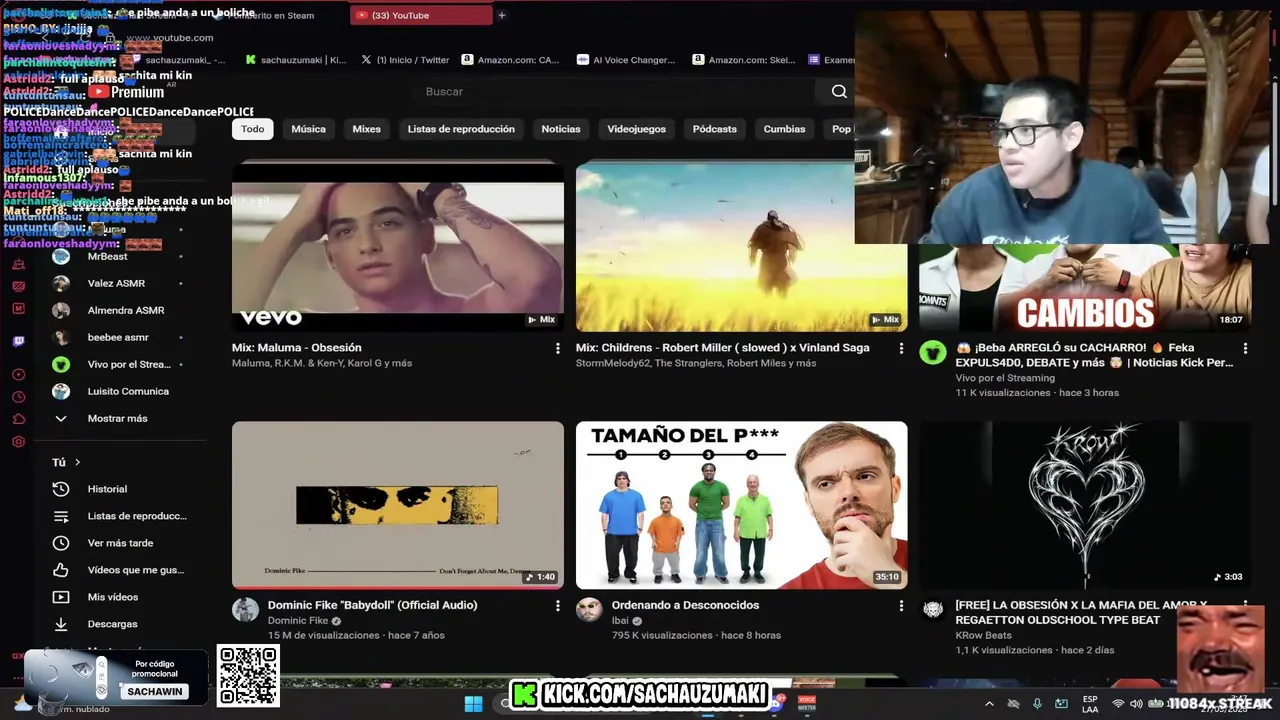Select the Todo filter chip

(x=253, y=129)
